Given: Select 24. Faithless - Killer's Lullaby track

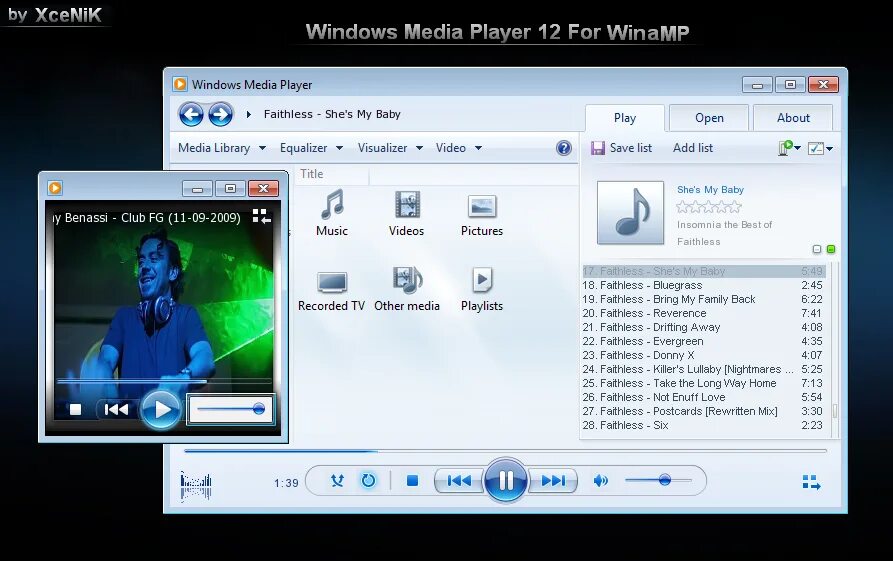Looking at the screenshot, I should click(702, 370).
